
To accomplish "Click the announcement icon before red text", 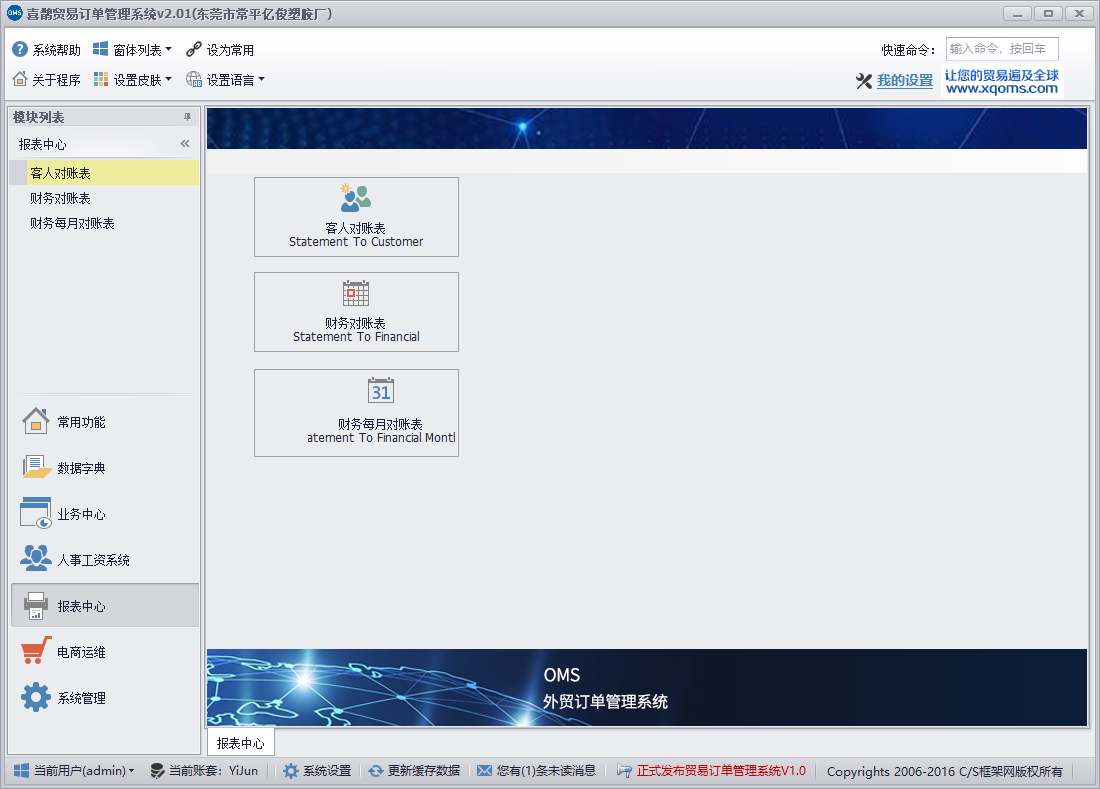I will coord(624,771).
